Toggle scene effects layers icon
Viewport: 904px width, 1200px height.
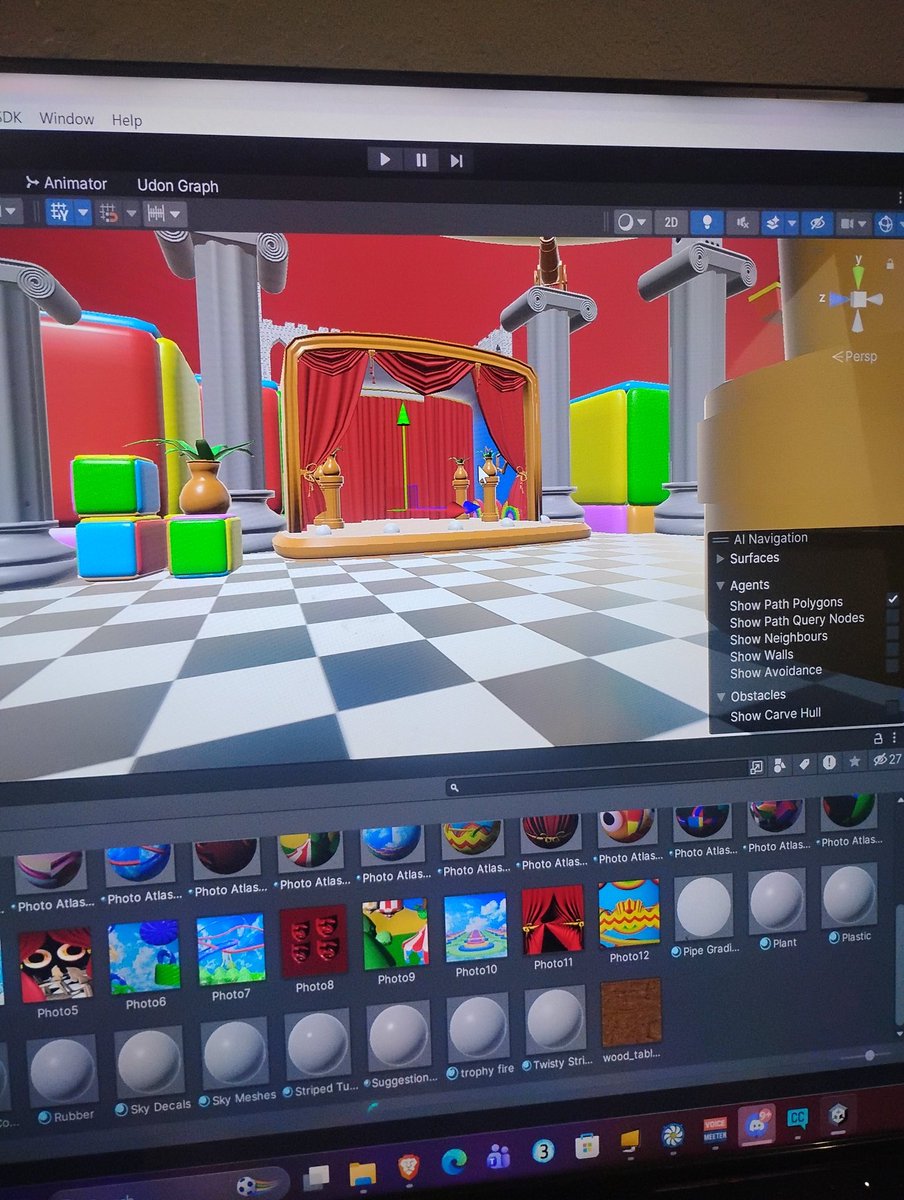772,223
